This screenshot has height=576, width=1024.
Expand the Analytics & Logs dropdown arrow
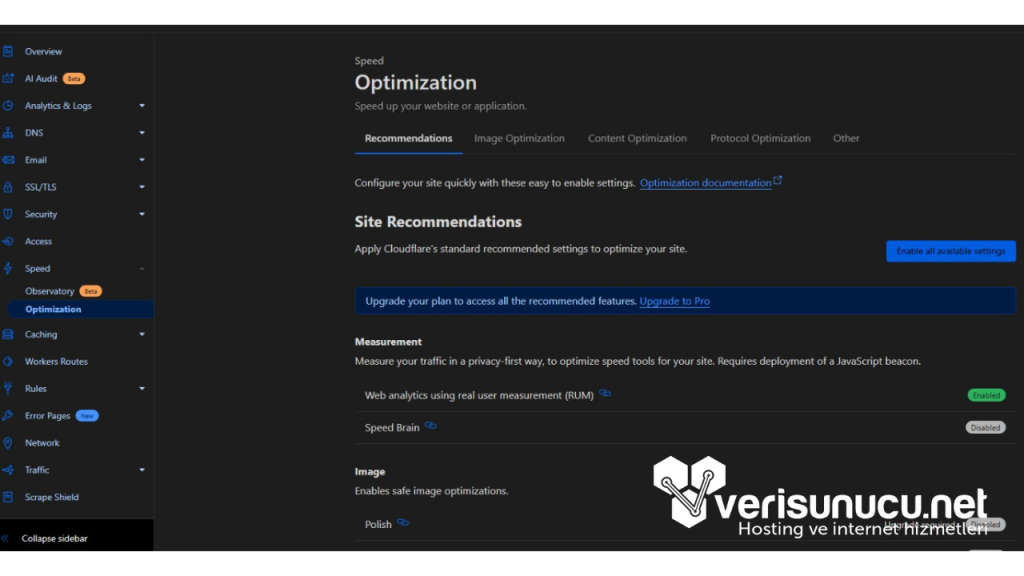pyautogui.click(x=142, y=106)
